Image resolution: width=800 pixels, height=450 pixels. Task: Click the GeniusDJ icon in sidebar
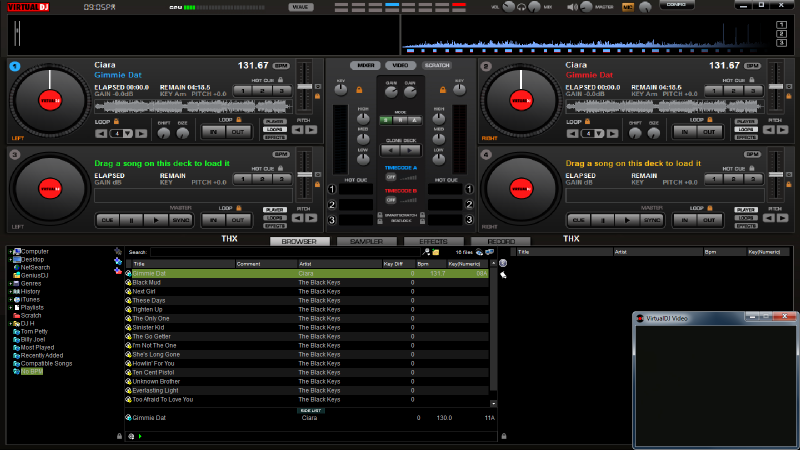pos(16,276)
